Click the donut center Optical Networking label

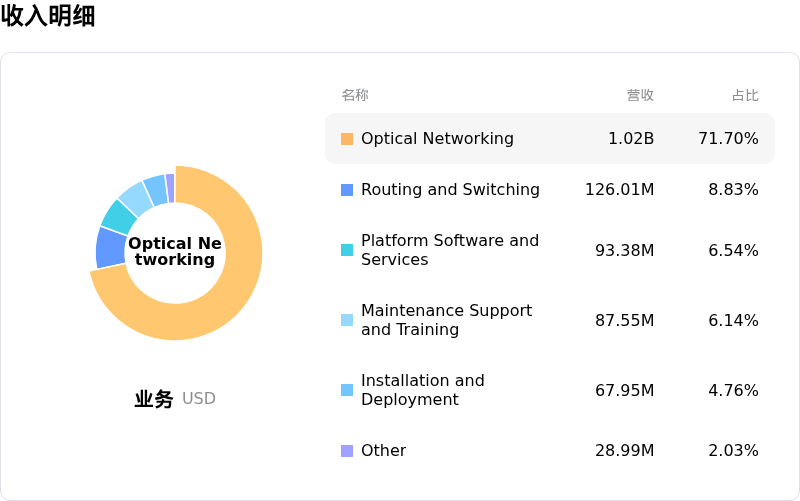click(175, 251)
